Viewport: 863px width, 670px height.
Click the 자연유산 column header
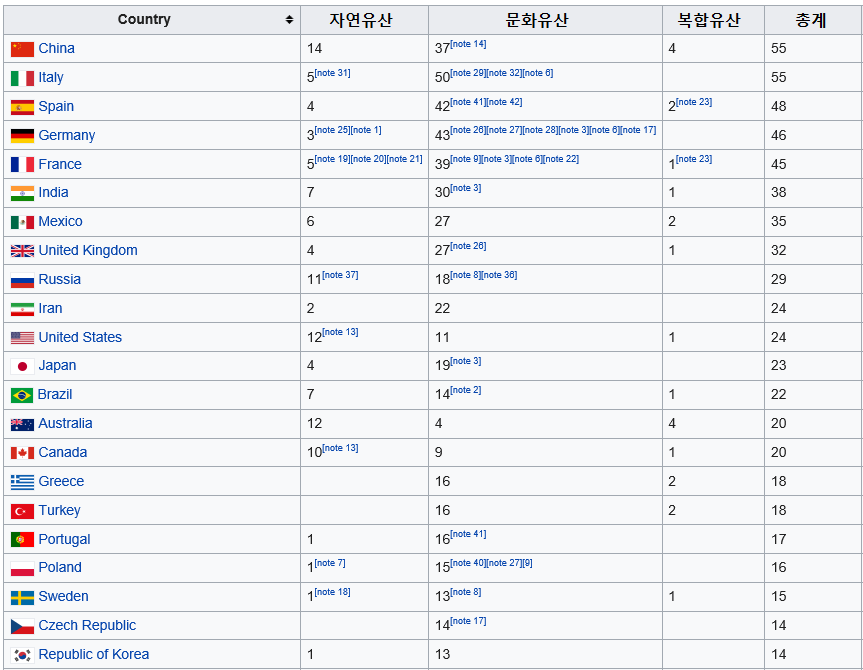click(x=364, y=20)
